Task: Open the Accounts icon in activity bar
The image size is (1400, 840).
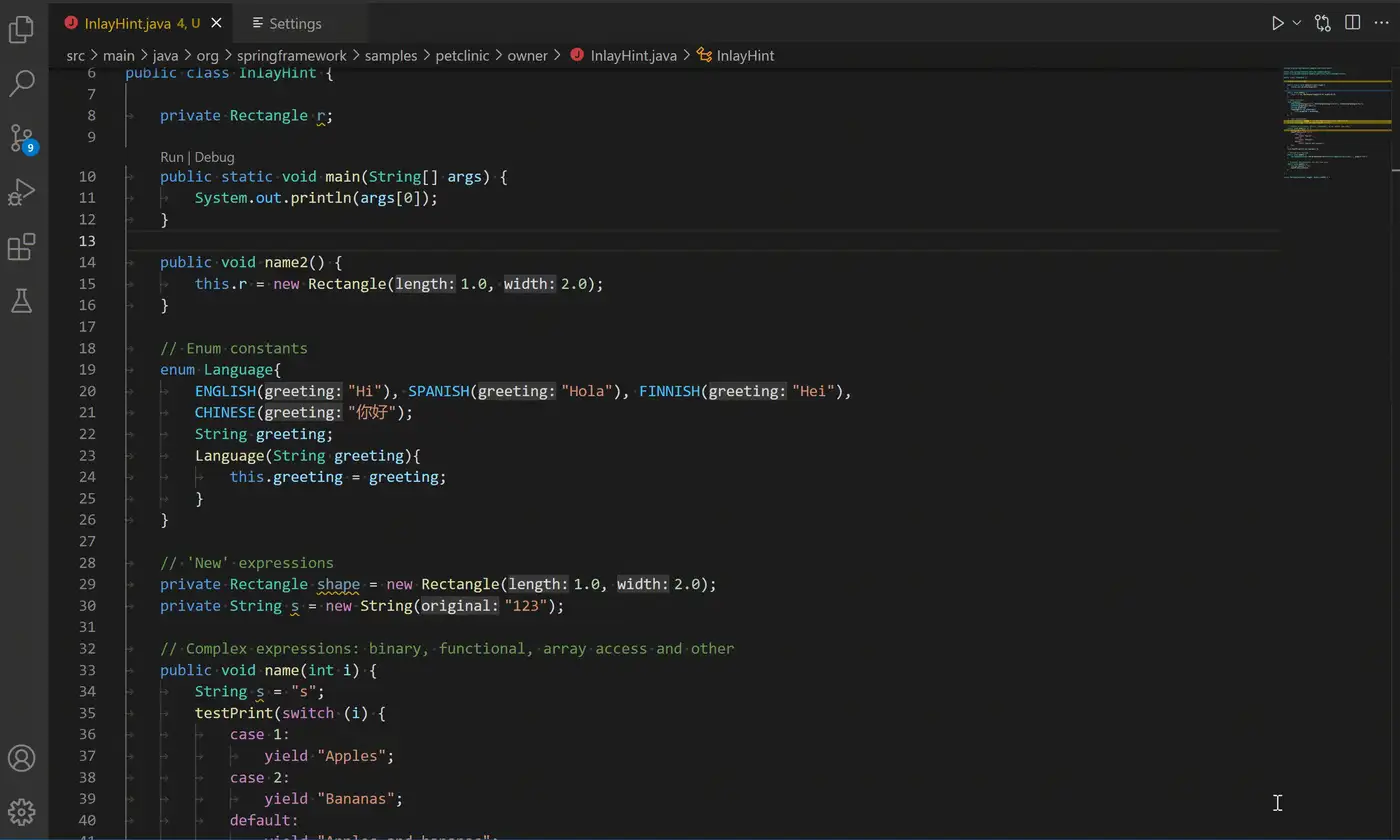Action: pos(21,759)
